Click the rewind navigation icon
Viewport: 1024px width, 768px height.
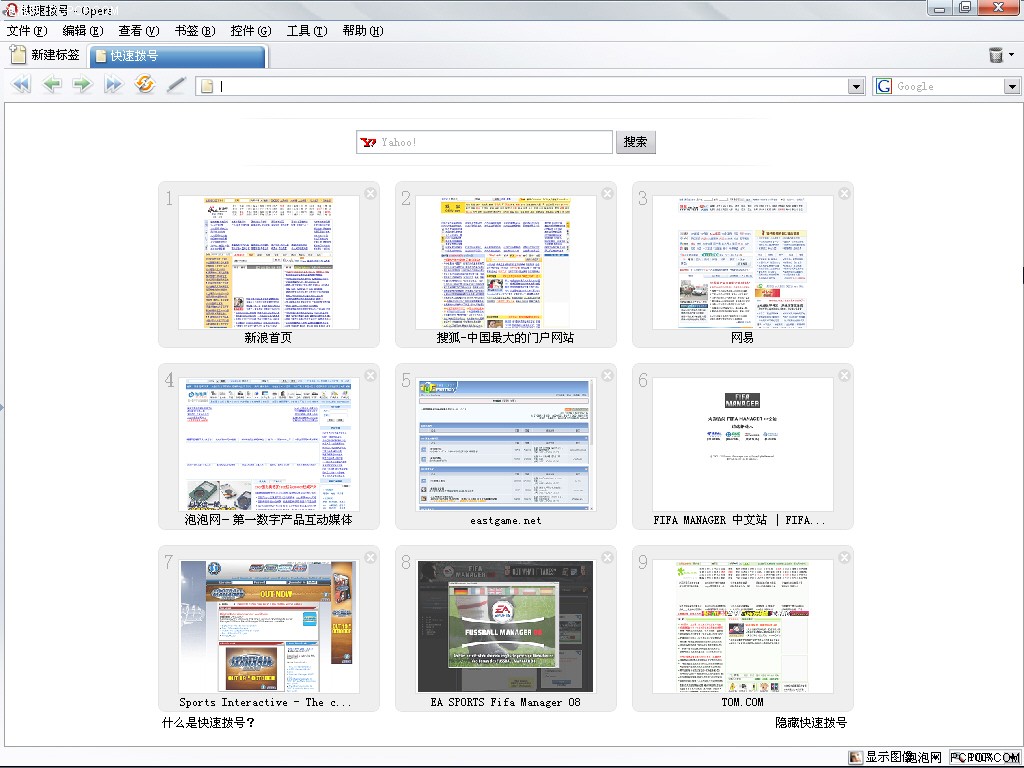click(x=21, y=84)
